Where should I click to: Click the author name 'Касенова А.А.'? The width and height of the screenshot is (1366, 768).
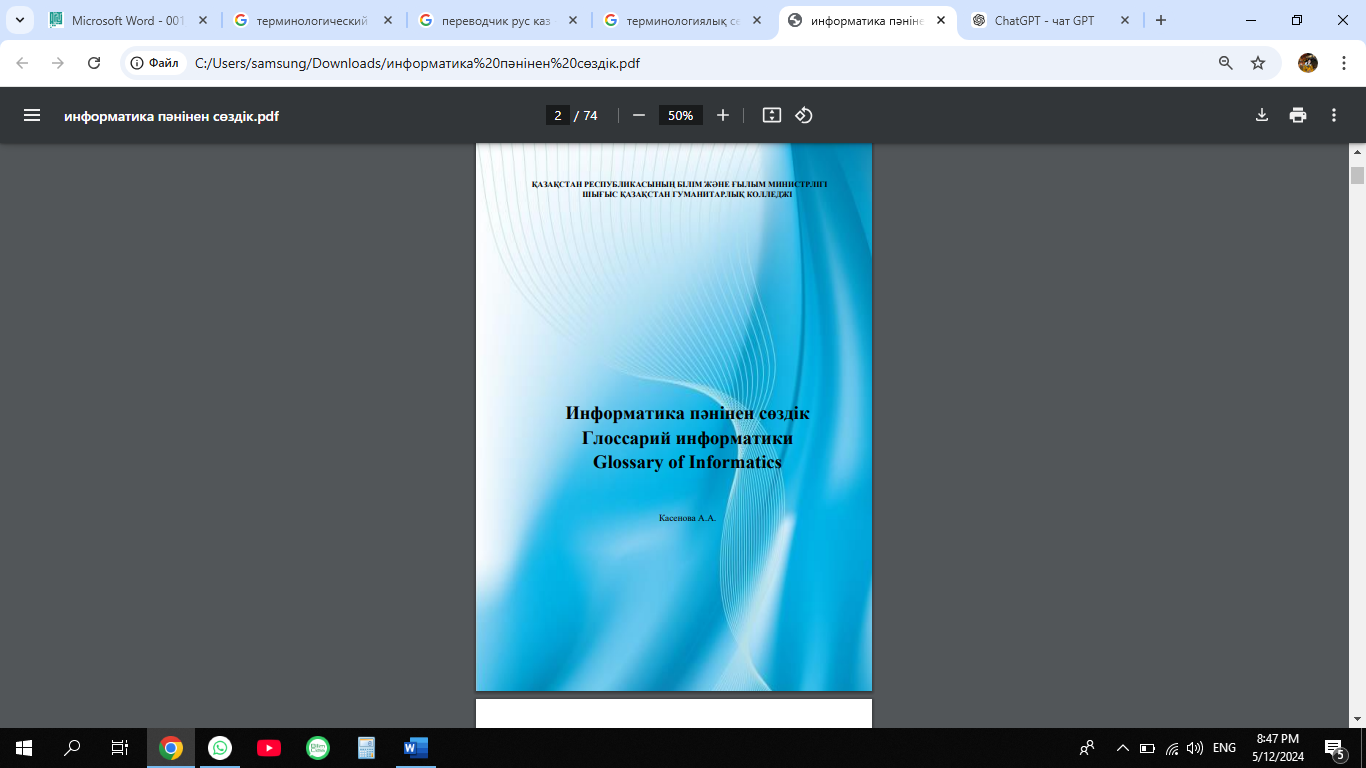coord(688,518)
